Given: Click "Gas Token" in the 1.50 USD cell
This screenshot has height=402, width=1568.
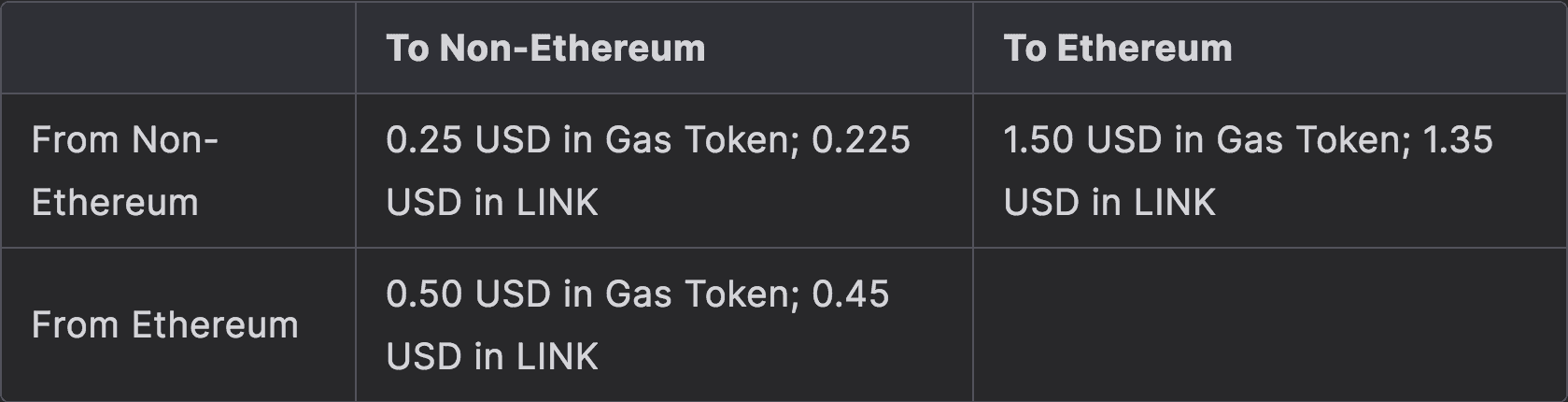Looking at the screenshot, I should click(x=1313, y=140).
